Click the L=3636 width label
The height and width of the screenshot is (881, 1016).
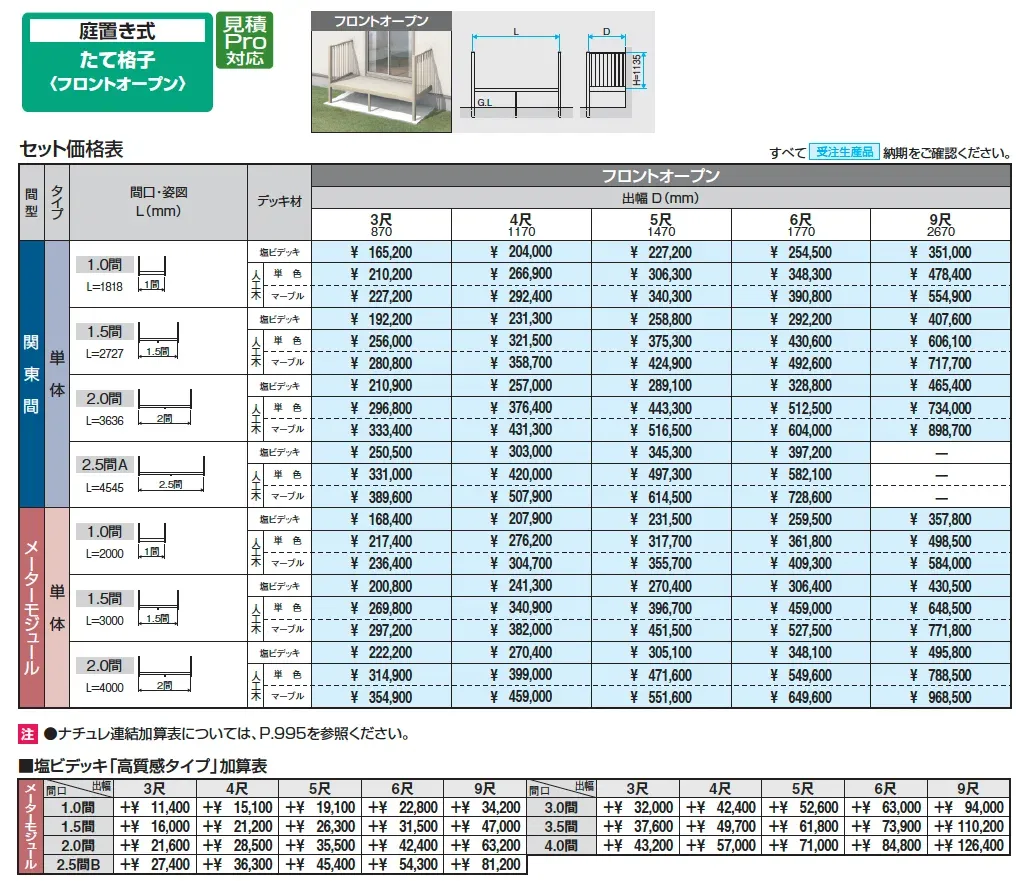pos(104,420)
